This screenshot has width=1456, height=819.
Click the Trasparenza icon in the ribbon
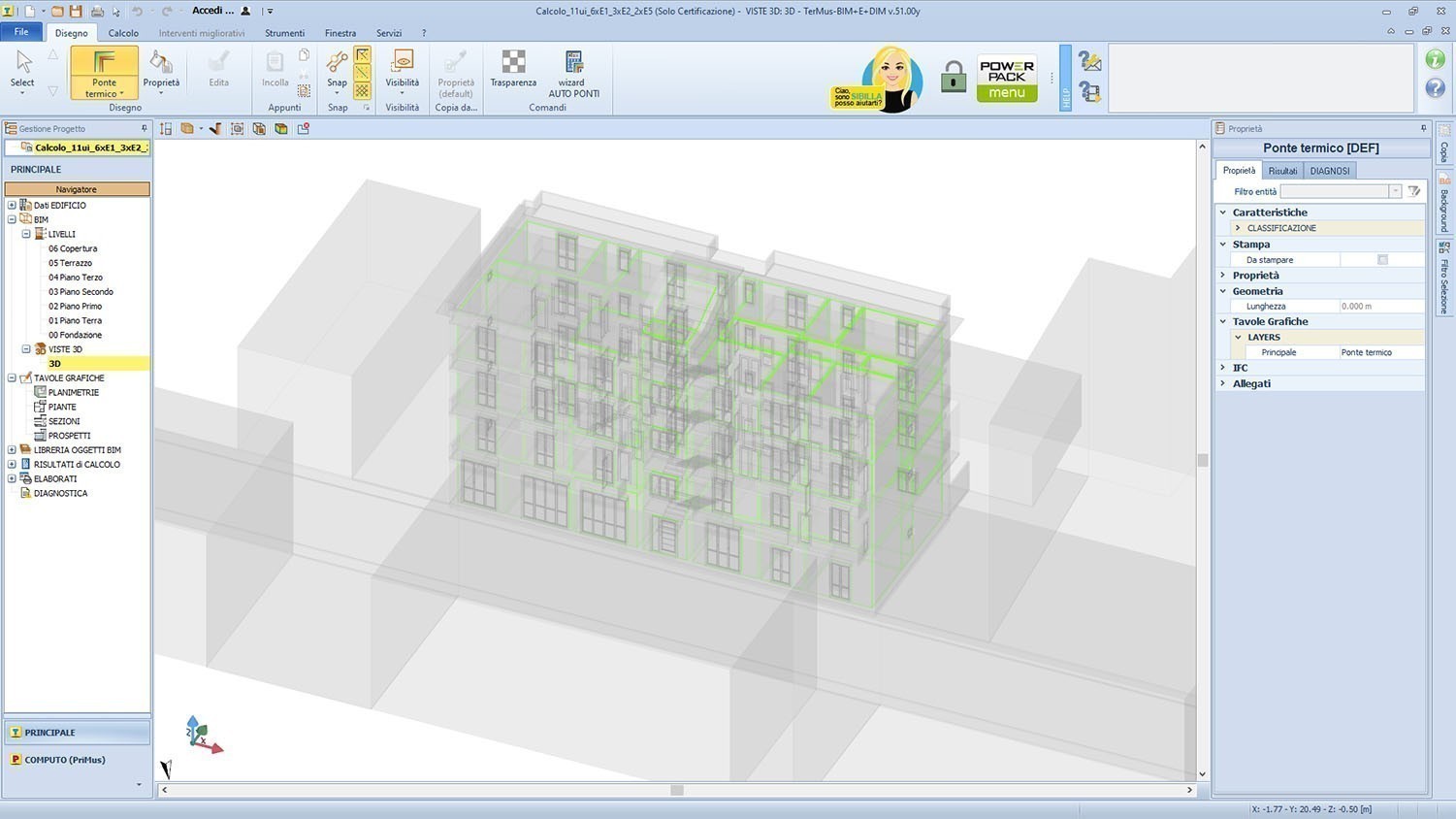(513, 64)
